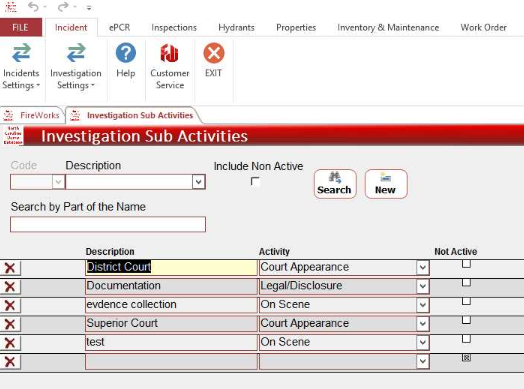Click Court Appearance activity in Superior Court row
Image resolution: width=524 pixels, height=389 pixels.
305,323
